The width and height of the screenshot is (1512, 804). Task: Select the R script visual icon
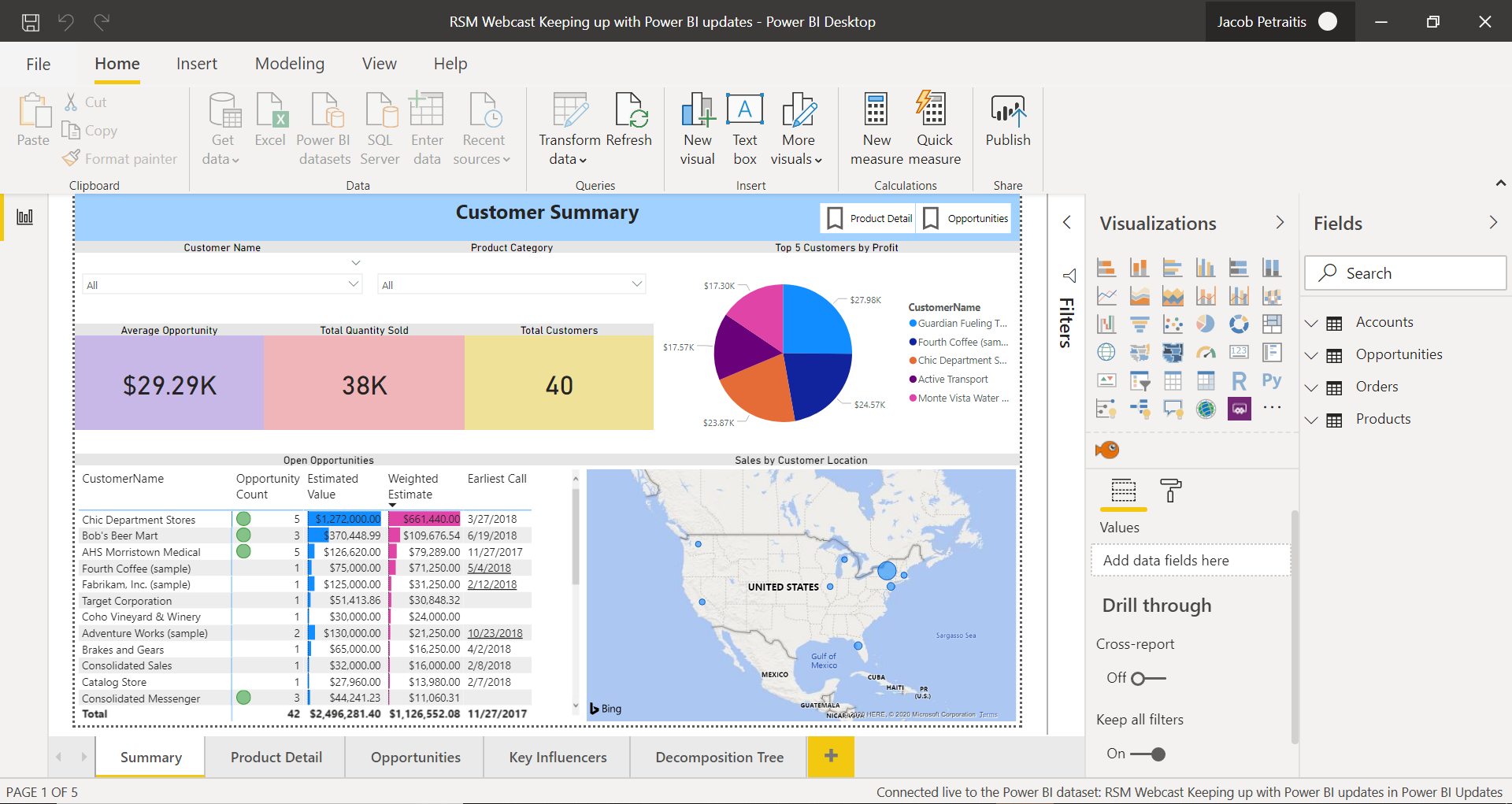[x=1239, y=381]
